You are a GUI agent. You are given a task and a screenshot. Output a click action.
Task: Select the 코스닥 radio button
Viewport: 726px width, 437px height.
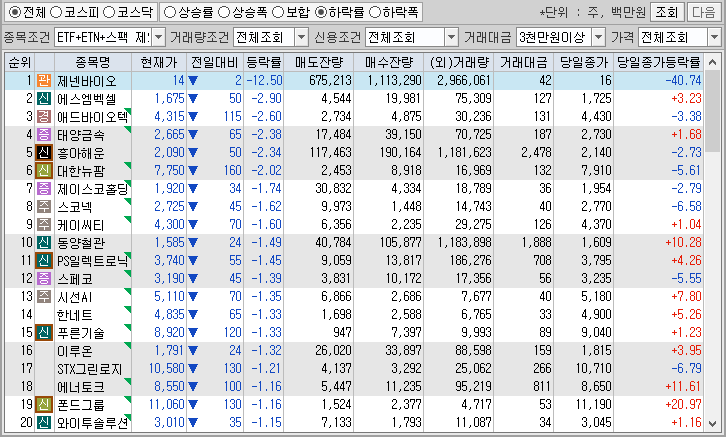point(109,12)
